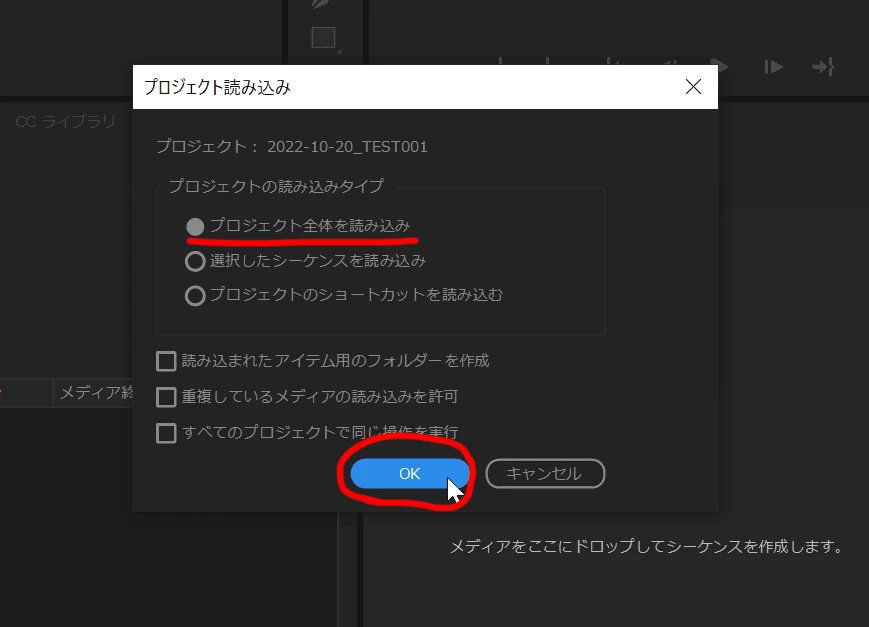
Task: Pick プロジェクトのショートカットを読み込む radio option
Action: click(x=195, y=295)
